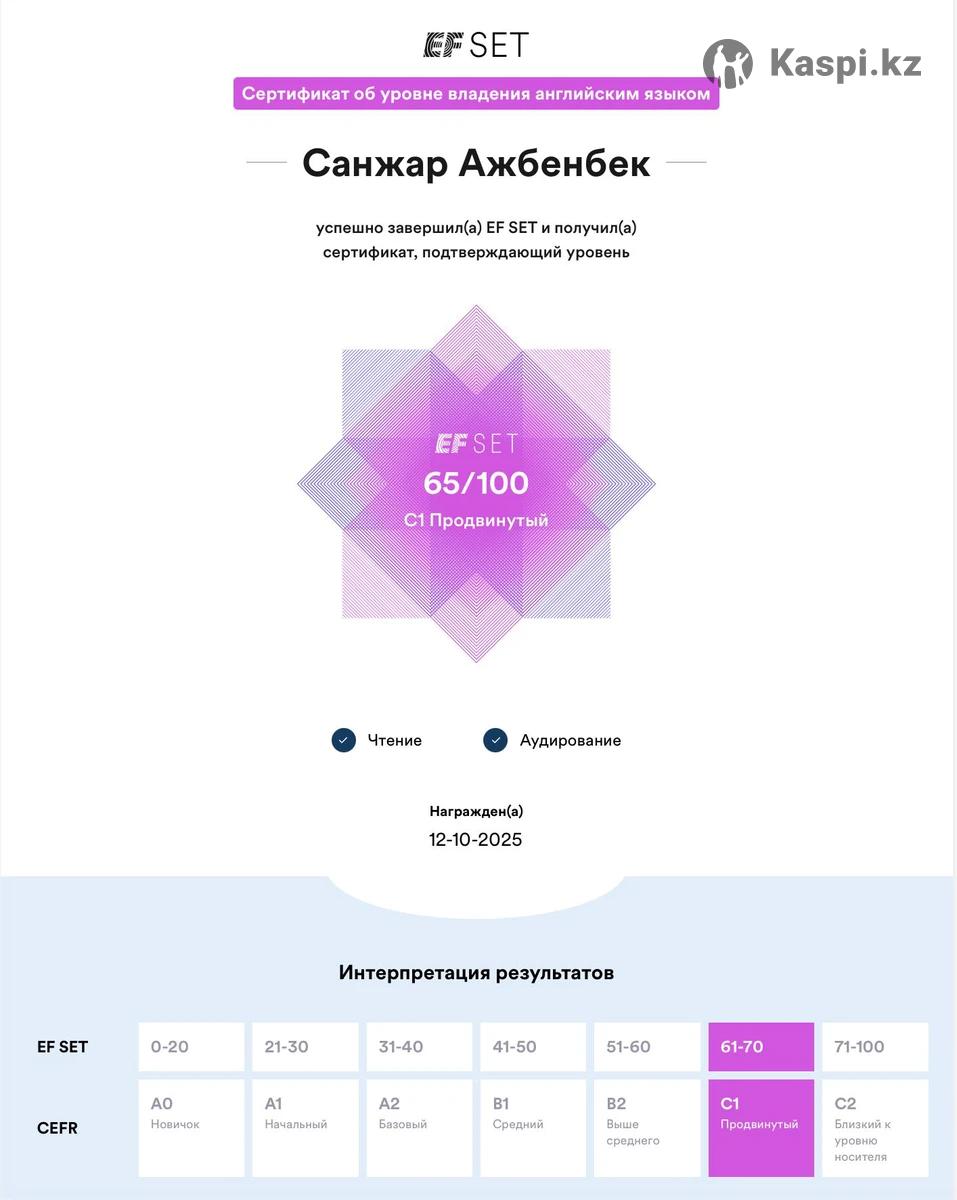Click the A2 Базовый CEFR cell
Screen dimensions: 957x1200
click(419, 1128)
